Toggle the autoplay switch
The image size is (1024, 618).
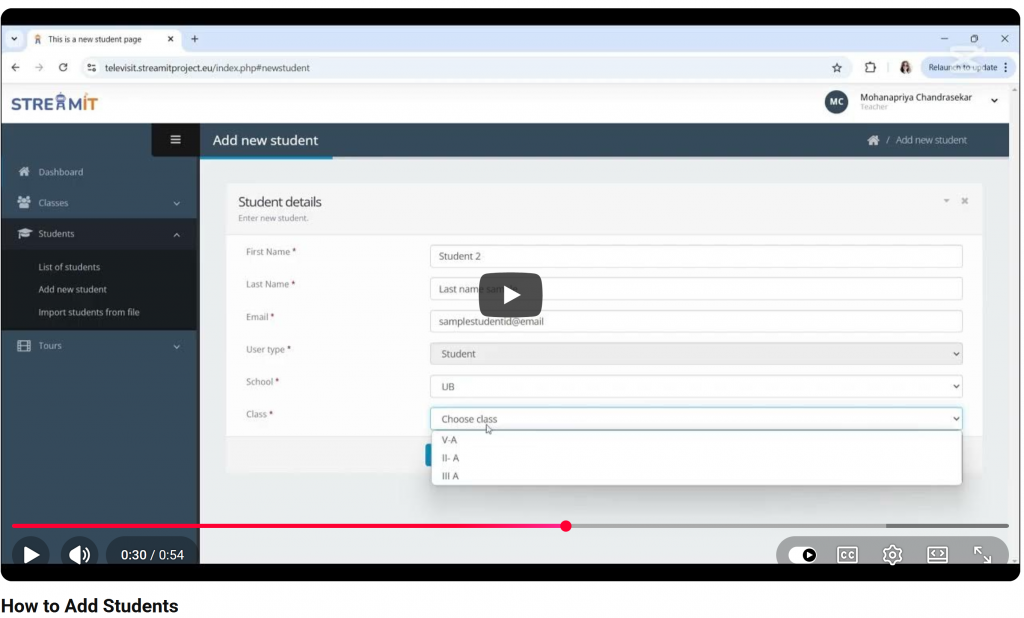(803, 554)
